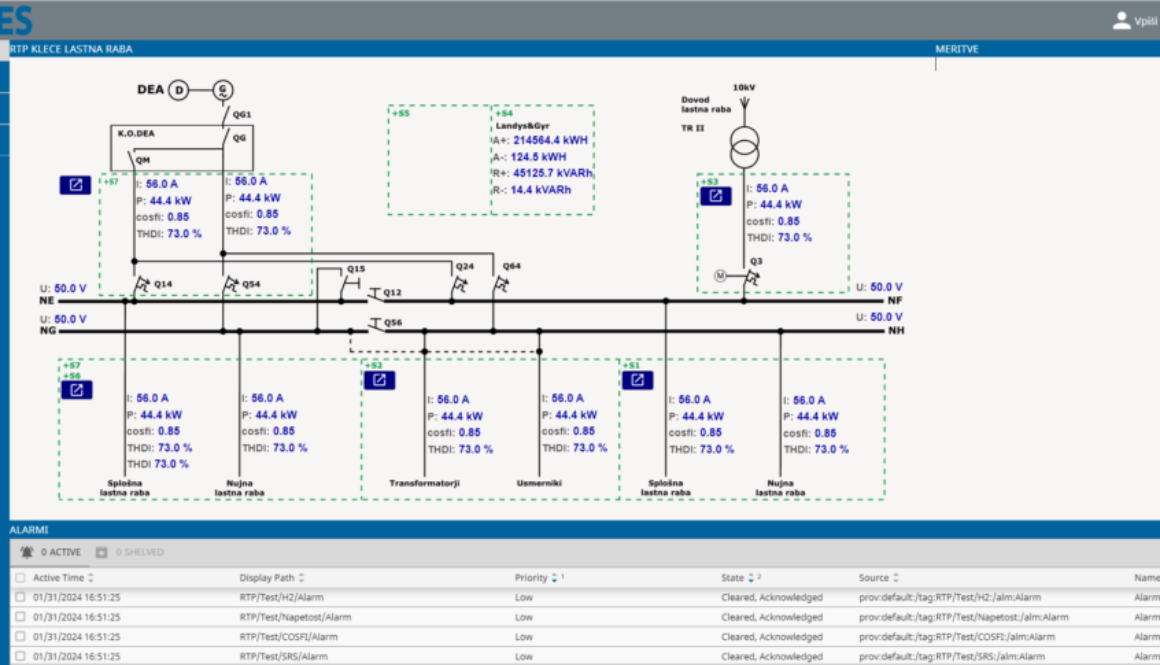Click the Source column header
The height and width of the screenshot is (665, 1160).
[x=873, y=578]
